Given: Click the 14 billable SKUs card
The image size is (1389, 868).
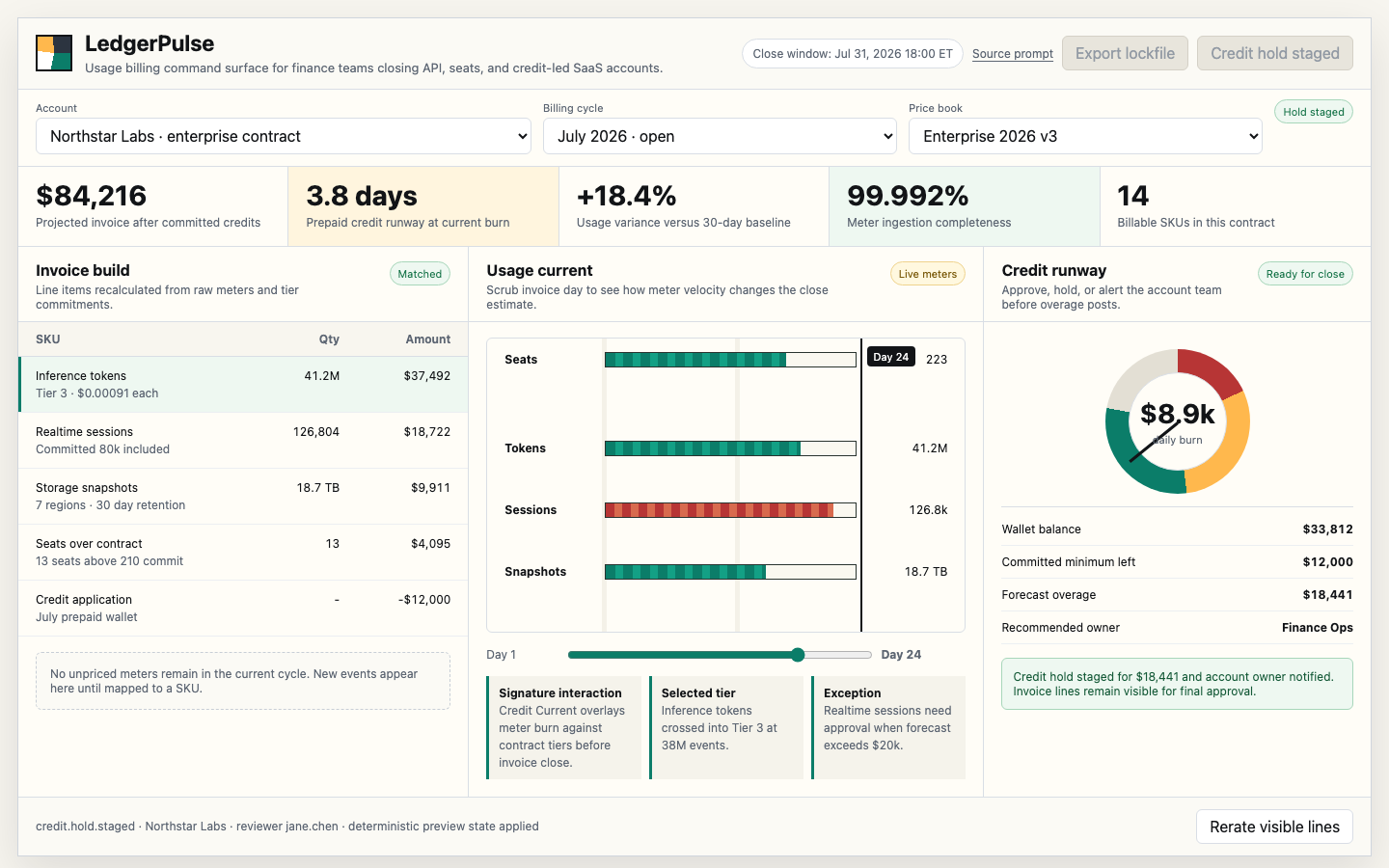Looking at the screenshot, I should pyautogui.click(x=1236, y=206).
